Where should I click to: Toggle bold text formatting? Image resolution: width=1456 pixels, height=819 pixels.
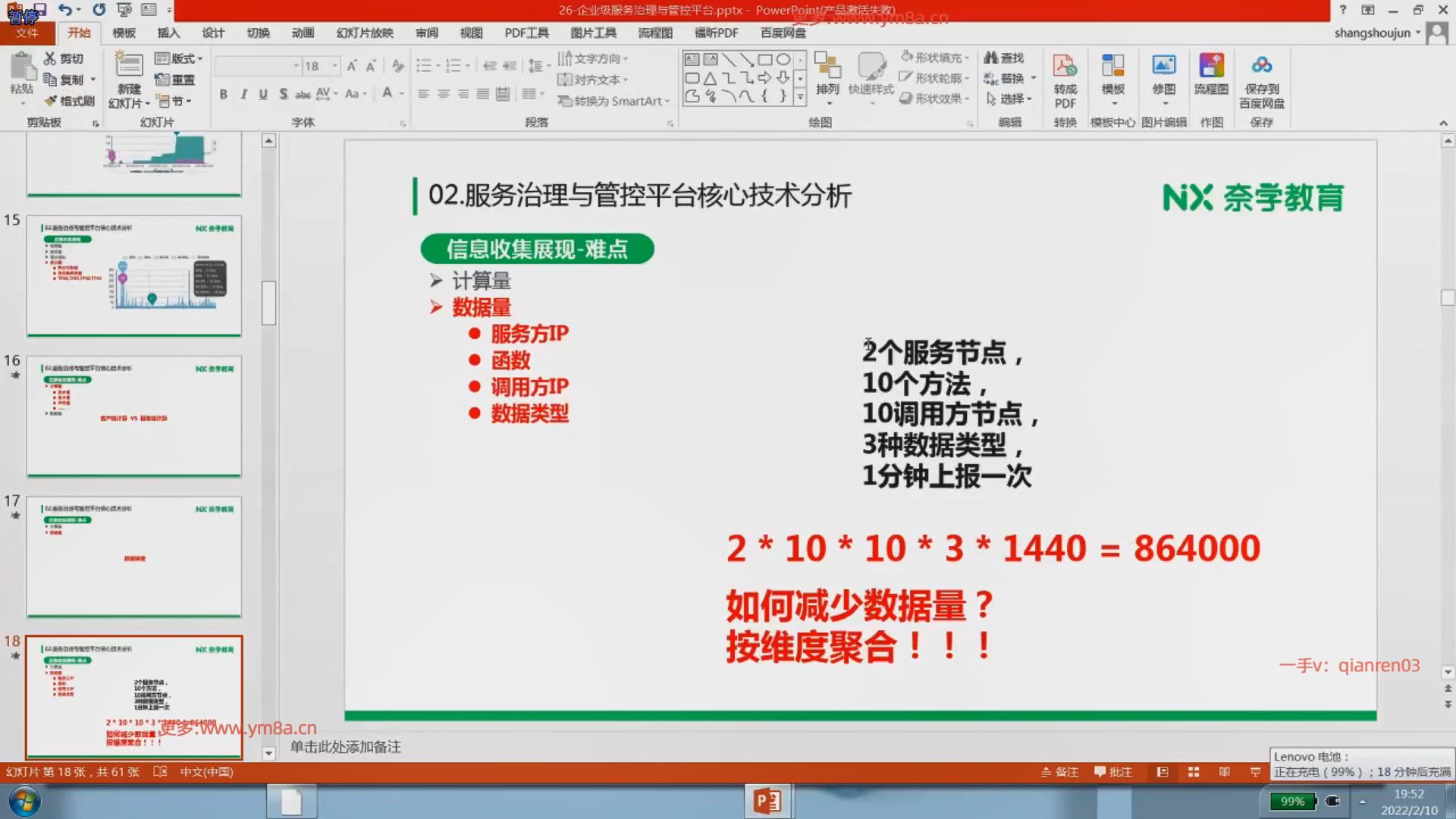pyautogui.click(x=223, y=94)
